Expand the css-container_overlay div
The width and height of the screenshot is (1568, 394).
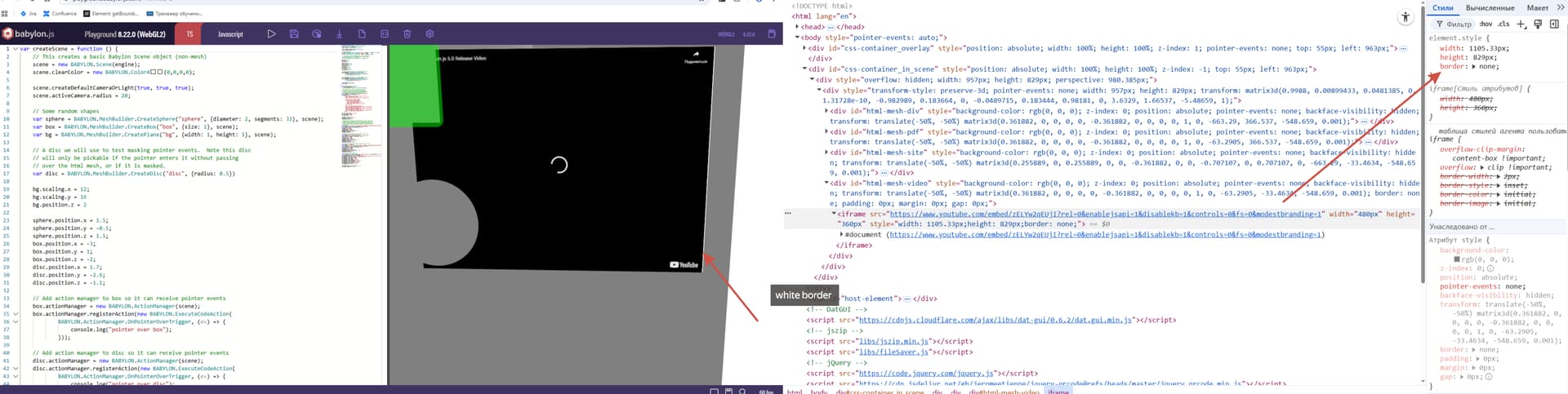tap(805, 48)
